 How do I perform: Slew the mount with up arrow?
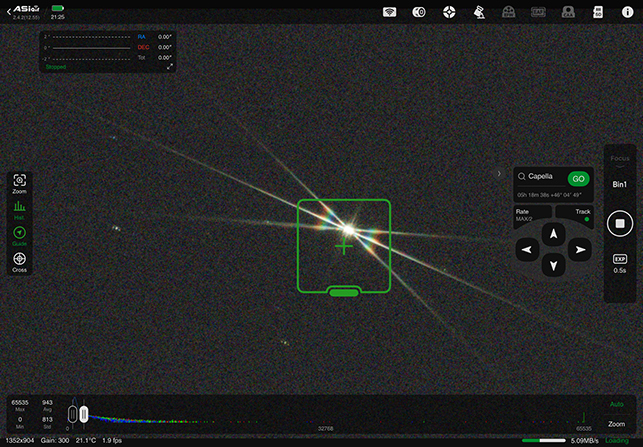(552, 232)
